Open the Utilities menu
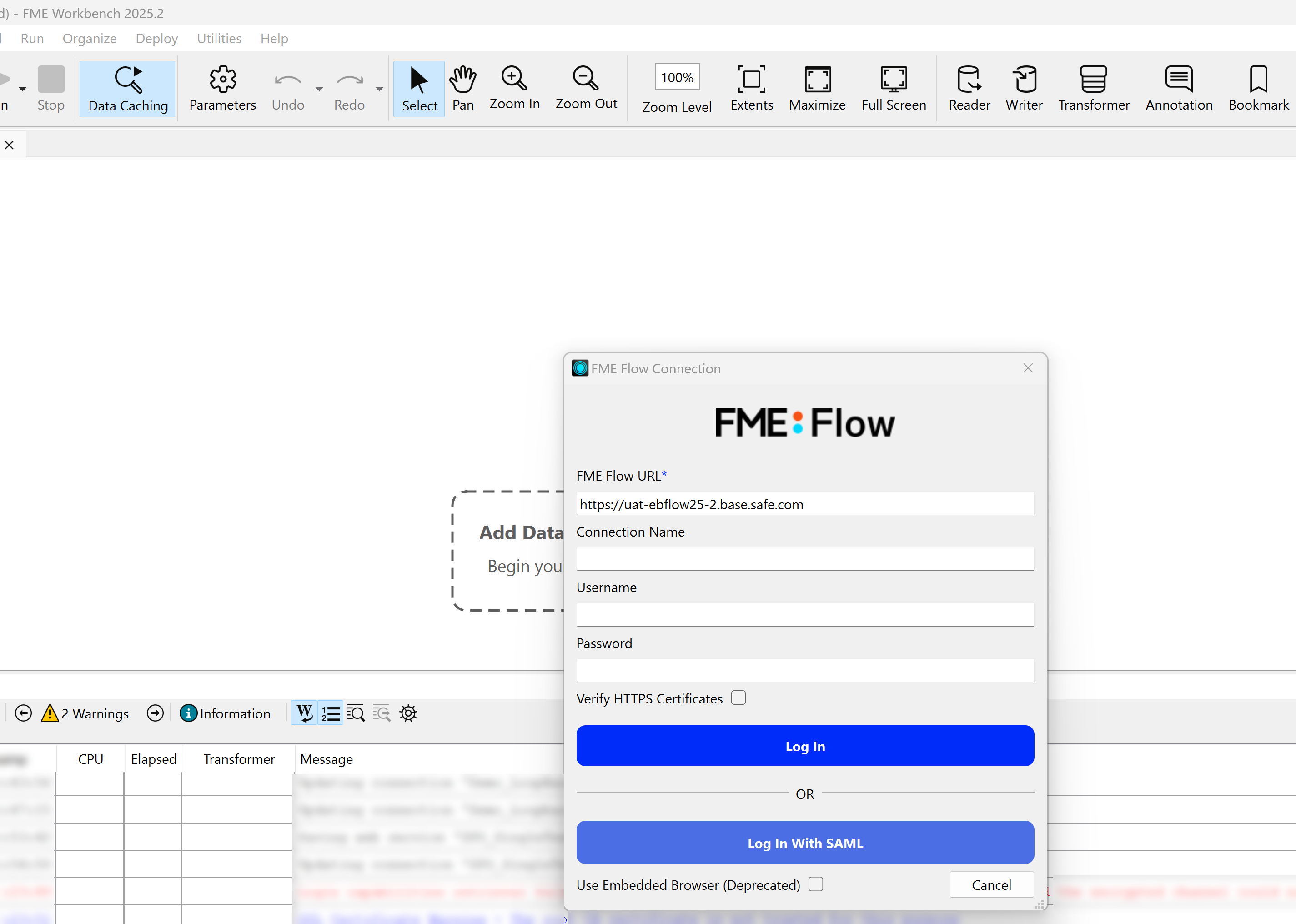The height and width of the screenshot is (924, 1296). pyautogui.click(x=219, y=39)
